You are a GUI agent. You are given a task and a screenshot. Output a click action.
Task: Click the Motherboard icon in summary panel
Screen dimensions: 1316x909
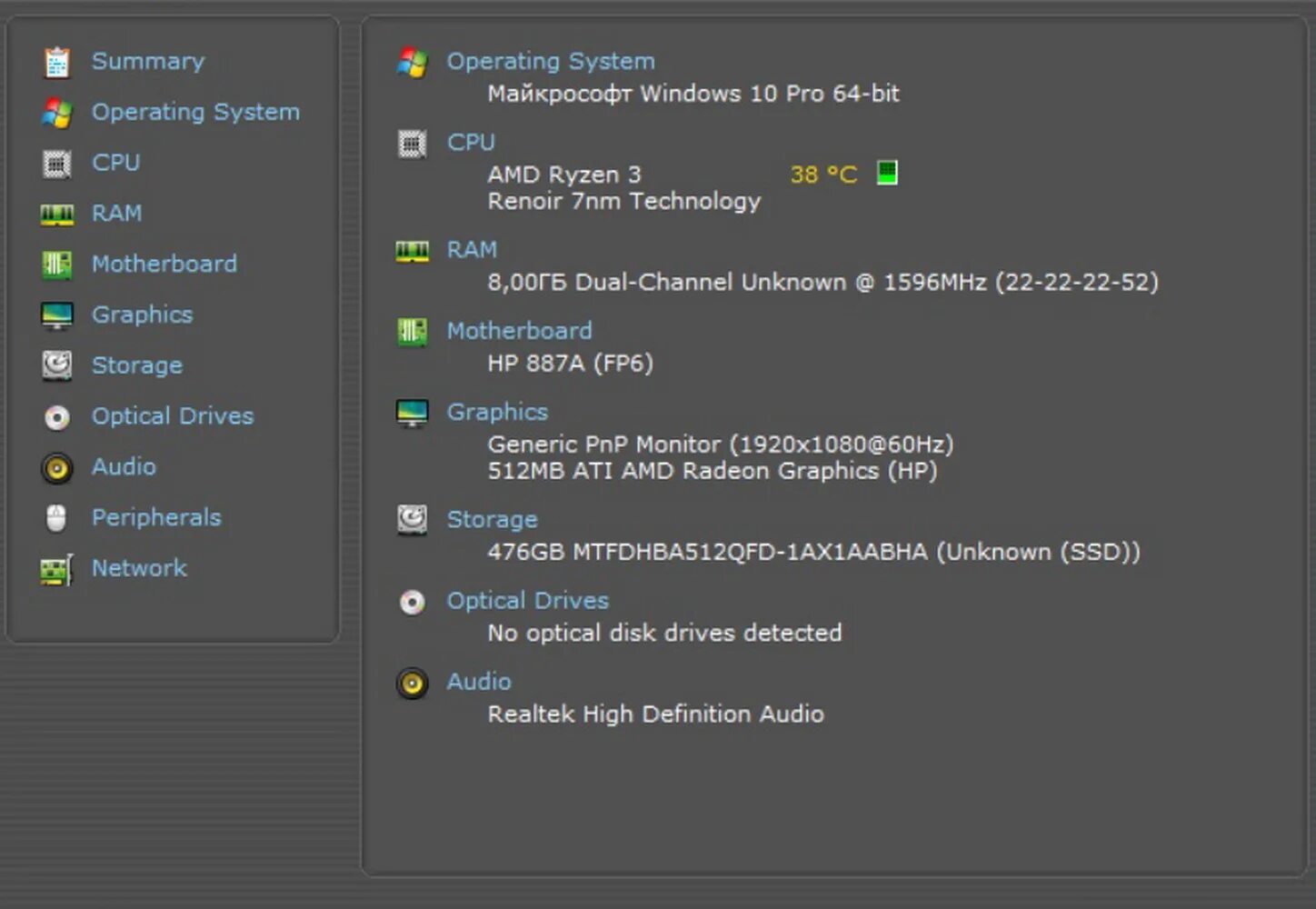(412, 332)
